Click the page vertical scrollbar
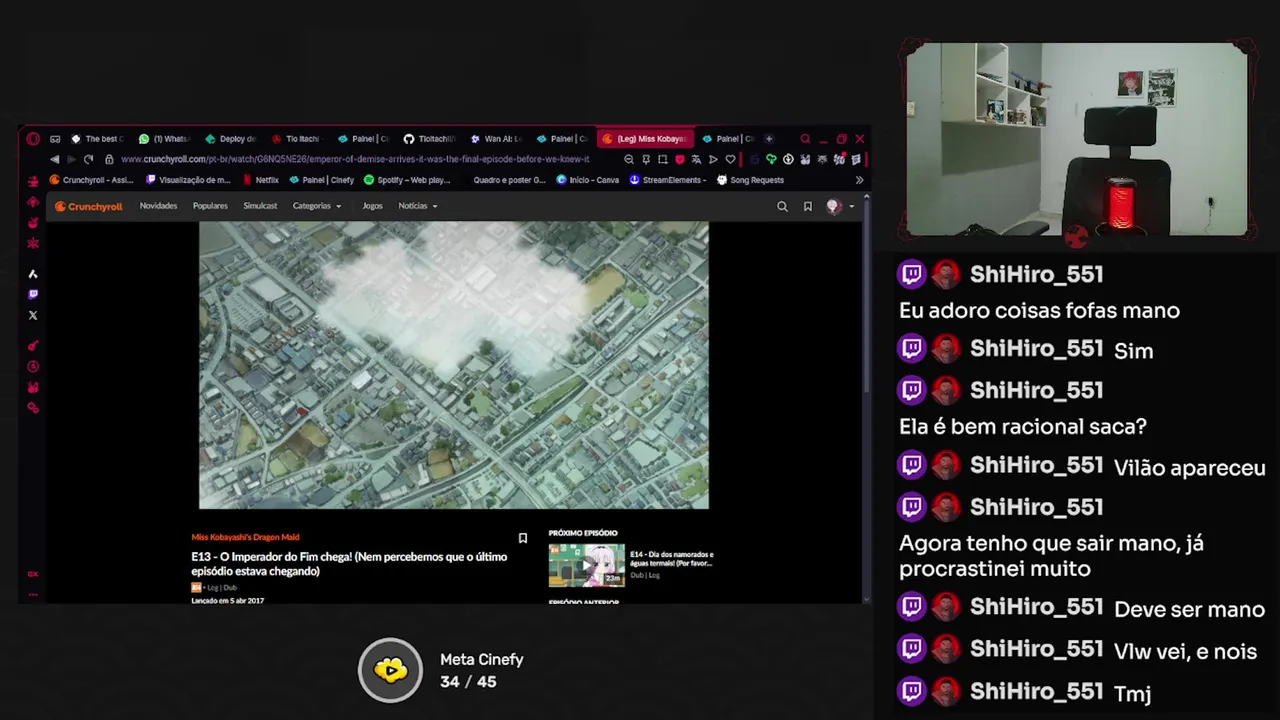 (866, 295)
